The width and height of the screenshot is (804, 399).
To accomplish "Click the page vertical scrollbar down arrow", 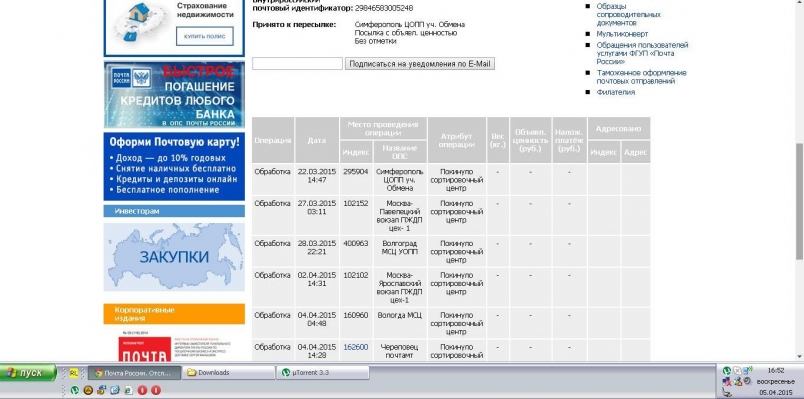I will click(799, 356).
